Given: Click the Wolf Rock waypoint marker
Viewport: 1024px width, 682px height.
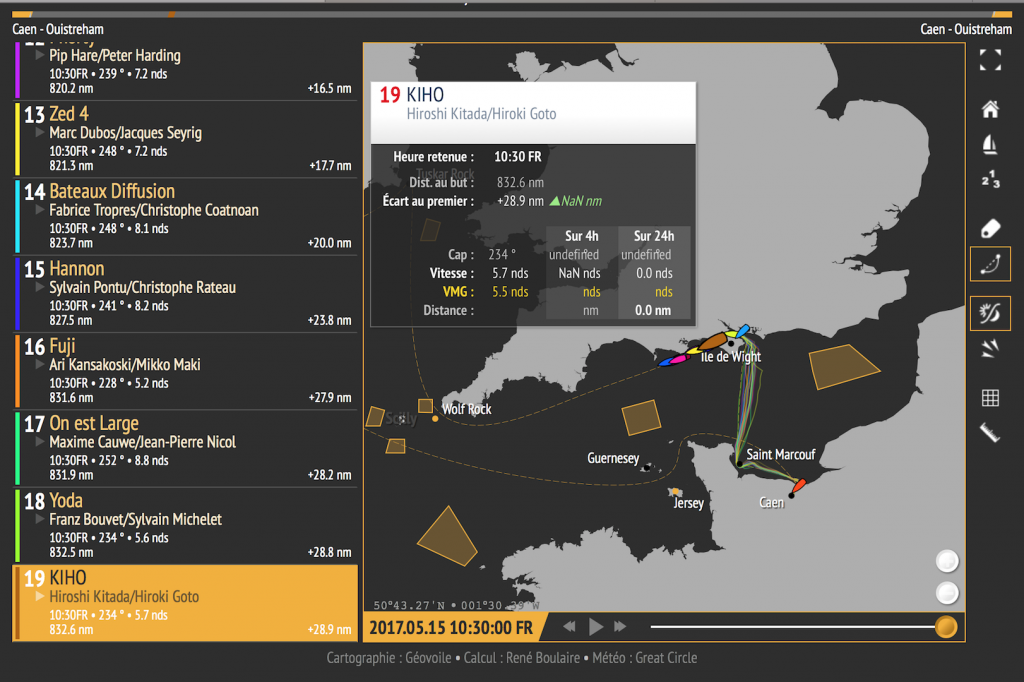Looking at the screenshot, I should (435, 419).
